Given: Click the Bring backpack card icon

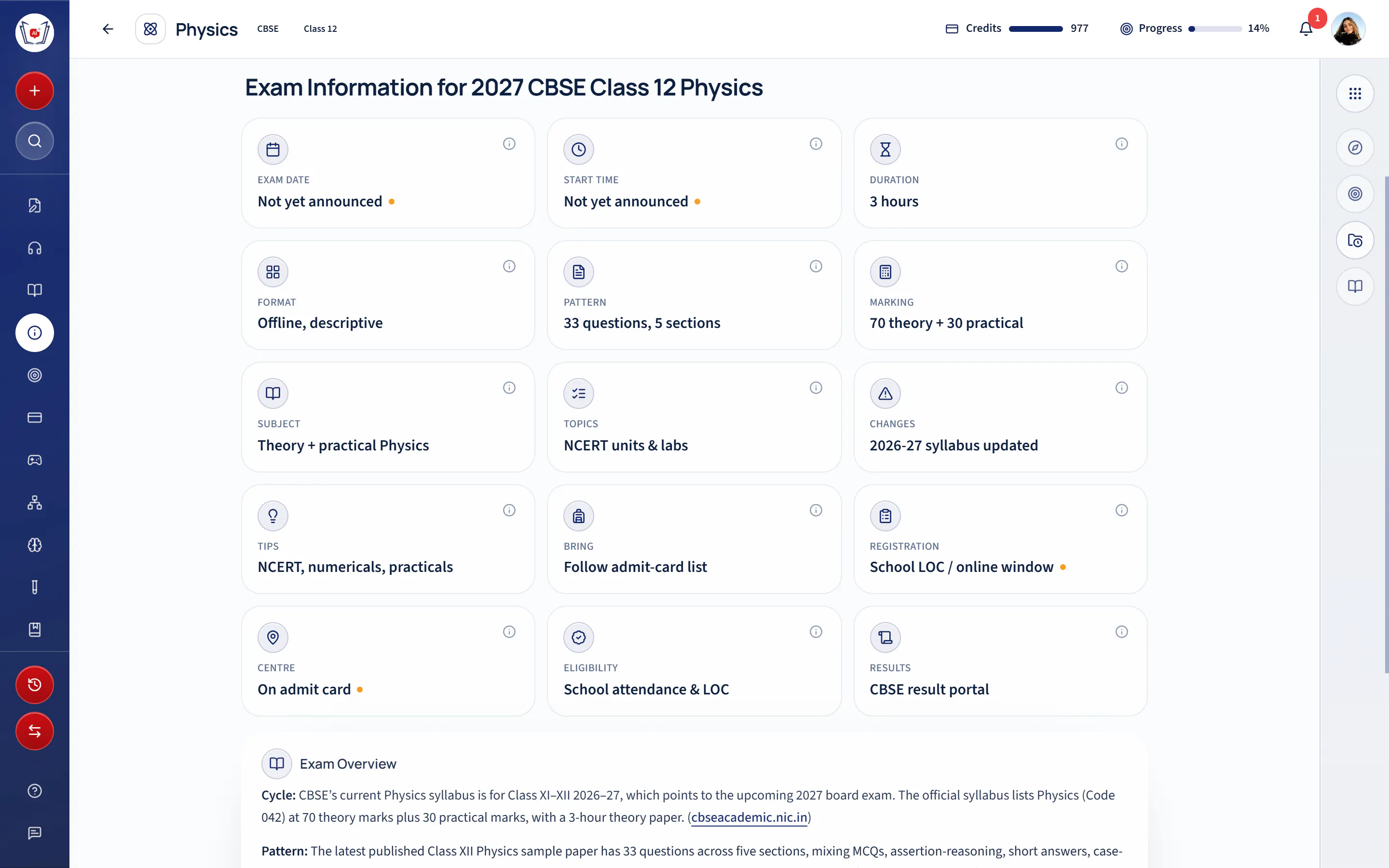Looking at the screenshot, I should 579,515.
